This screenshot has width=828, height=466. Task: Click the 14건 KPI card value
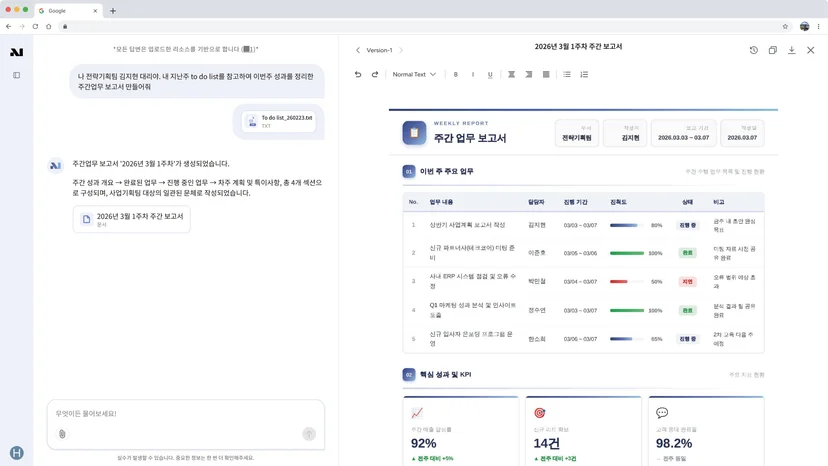pyautogui.click(x=547, y=443)
